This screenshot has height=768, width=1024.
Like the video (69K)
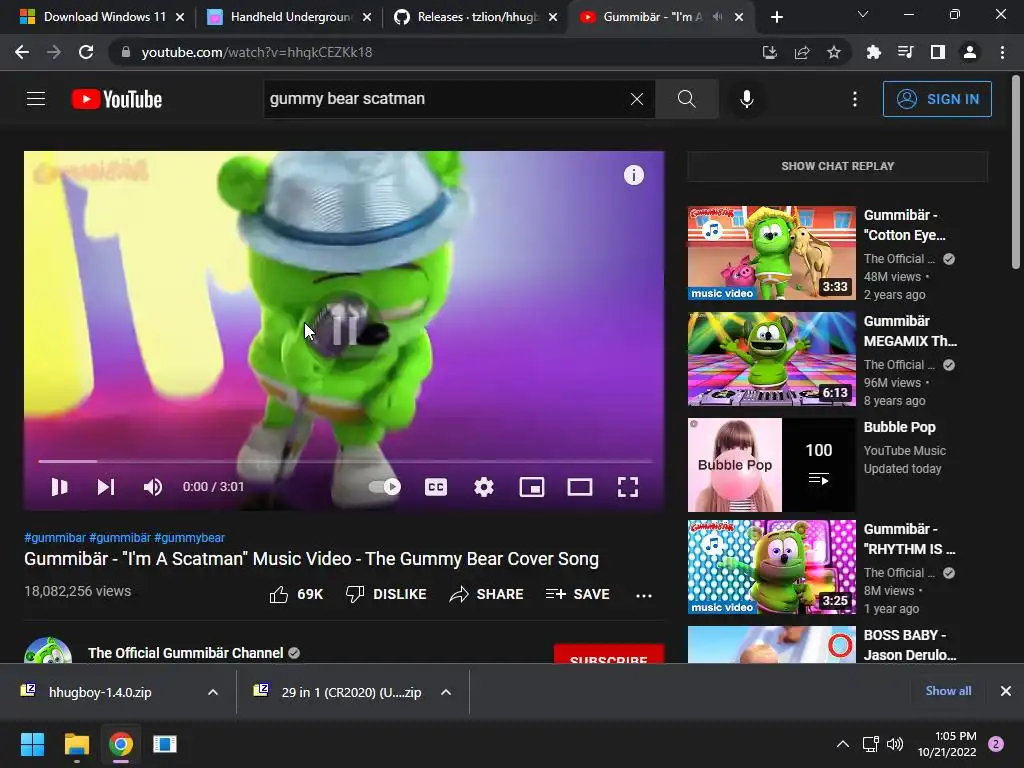(296, 594)
